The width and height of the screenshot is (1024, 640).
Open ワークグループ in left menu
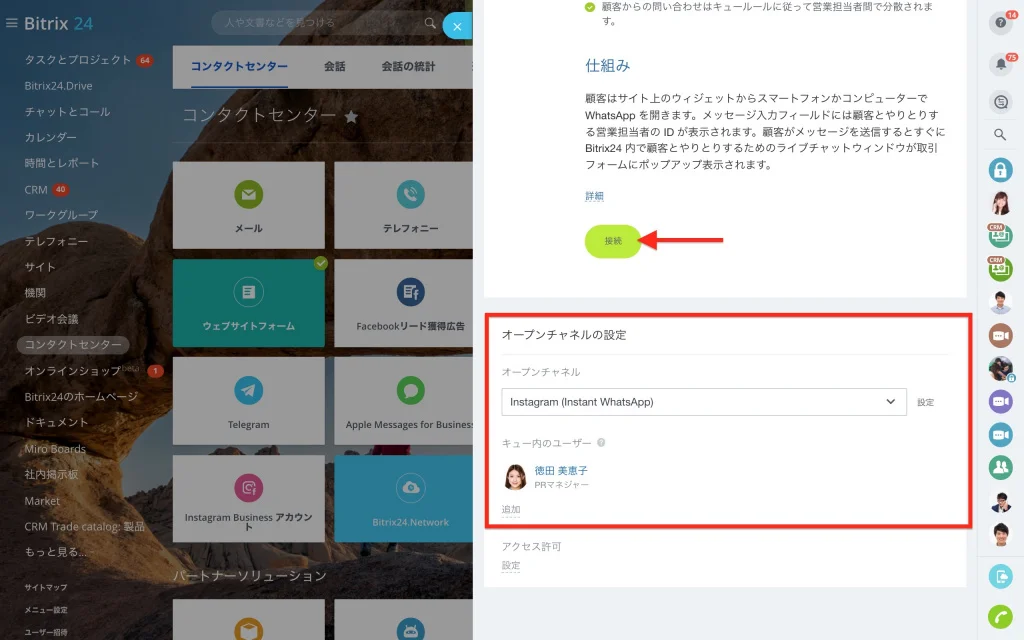[61, 215]
